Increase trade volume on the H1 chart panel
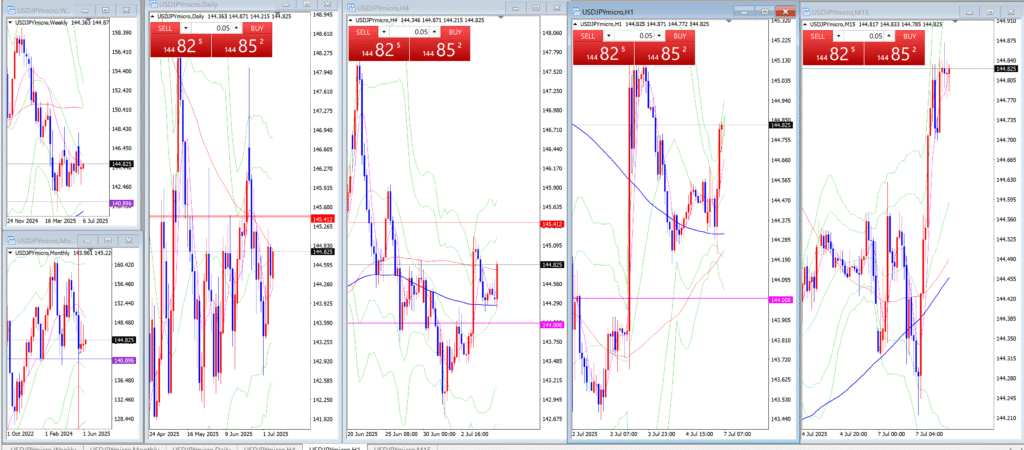The height and width of the screenshot is (450, 1024). coord(661,36)
